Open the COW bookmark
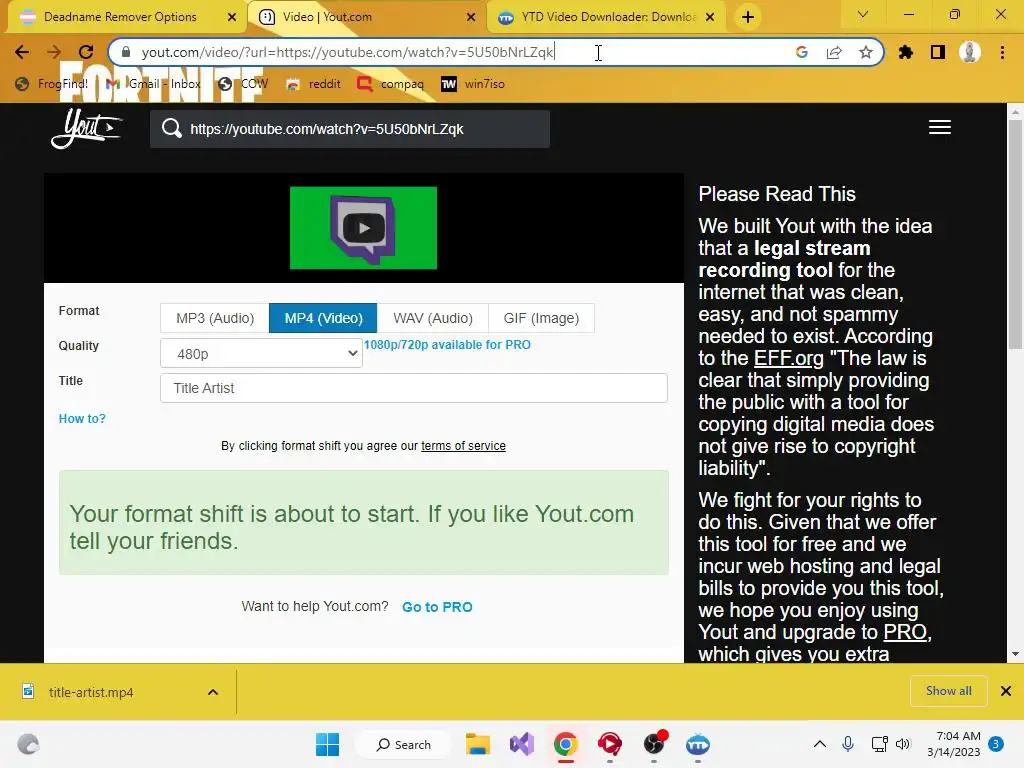 pos(244,84)
